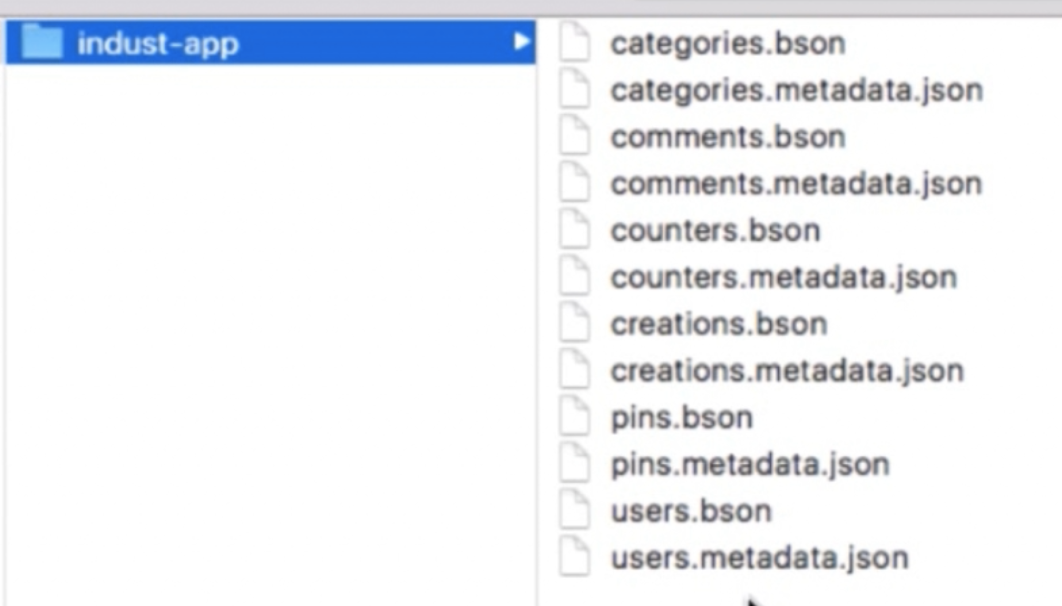Click the users.bson file icon
The width and height of the screenshot is (1062, 606).
[574, 511]
